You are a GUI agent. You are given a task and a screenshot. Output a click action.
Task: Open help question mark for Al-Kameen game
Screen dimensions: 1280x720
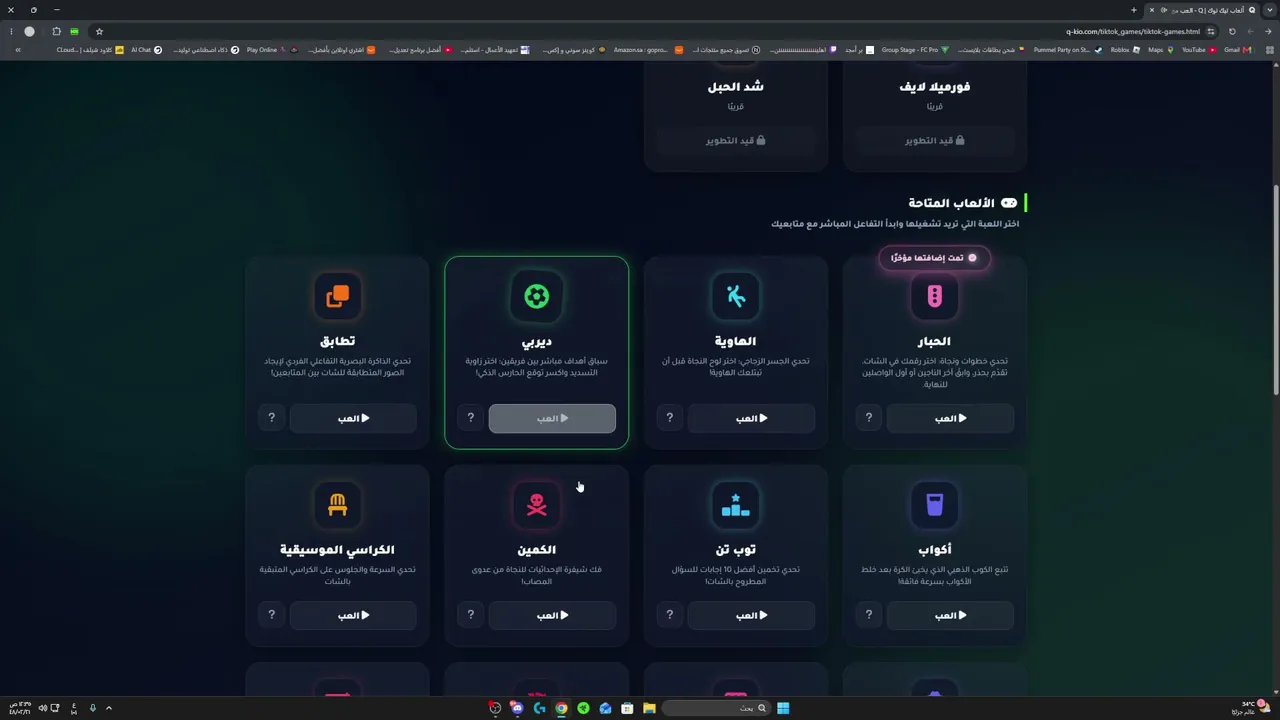pyautogui.click(x=470, y=615)
